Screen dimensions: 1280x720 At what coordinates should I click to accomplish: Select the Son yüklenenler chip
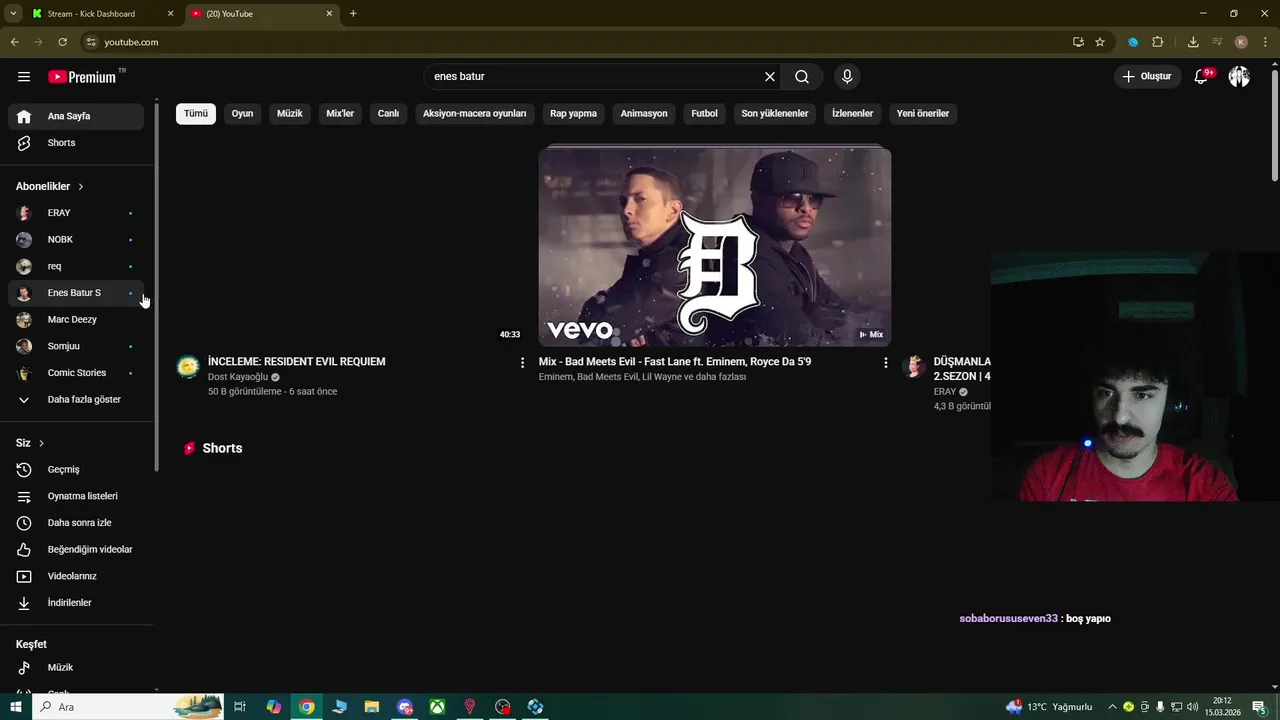tap(775, 114)
